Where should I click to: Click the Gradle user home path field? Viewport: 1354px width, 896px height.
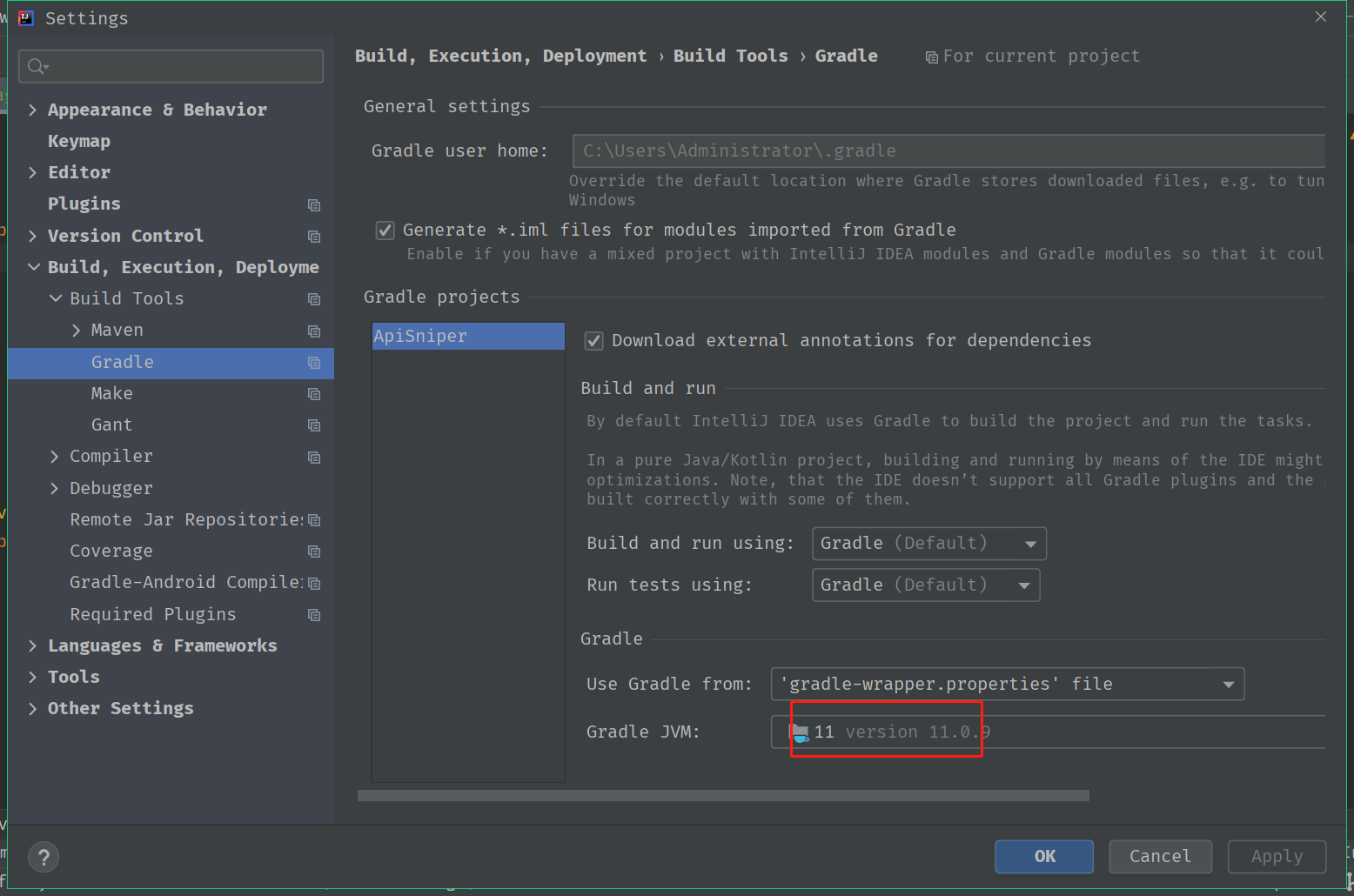pos(948,150)
